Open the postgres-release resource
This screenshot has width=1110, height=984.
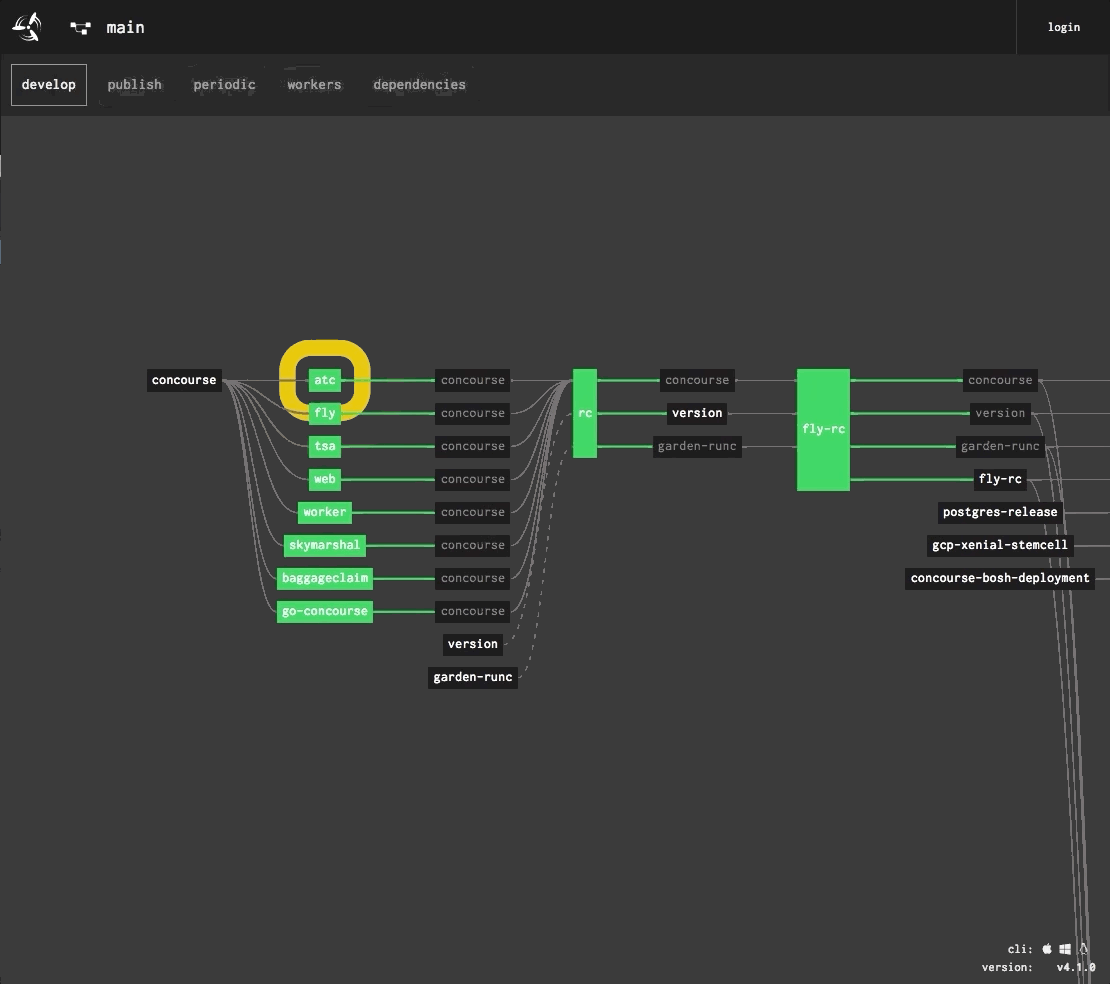[999, 512]
